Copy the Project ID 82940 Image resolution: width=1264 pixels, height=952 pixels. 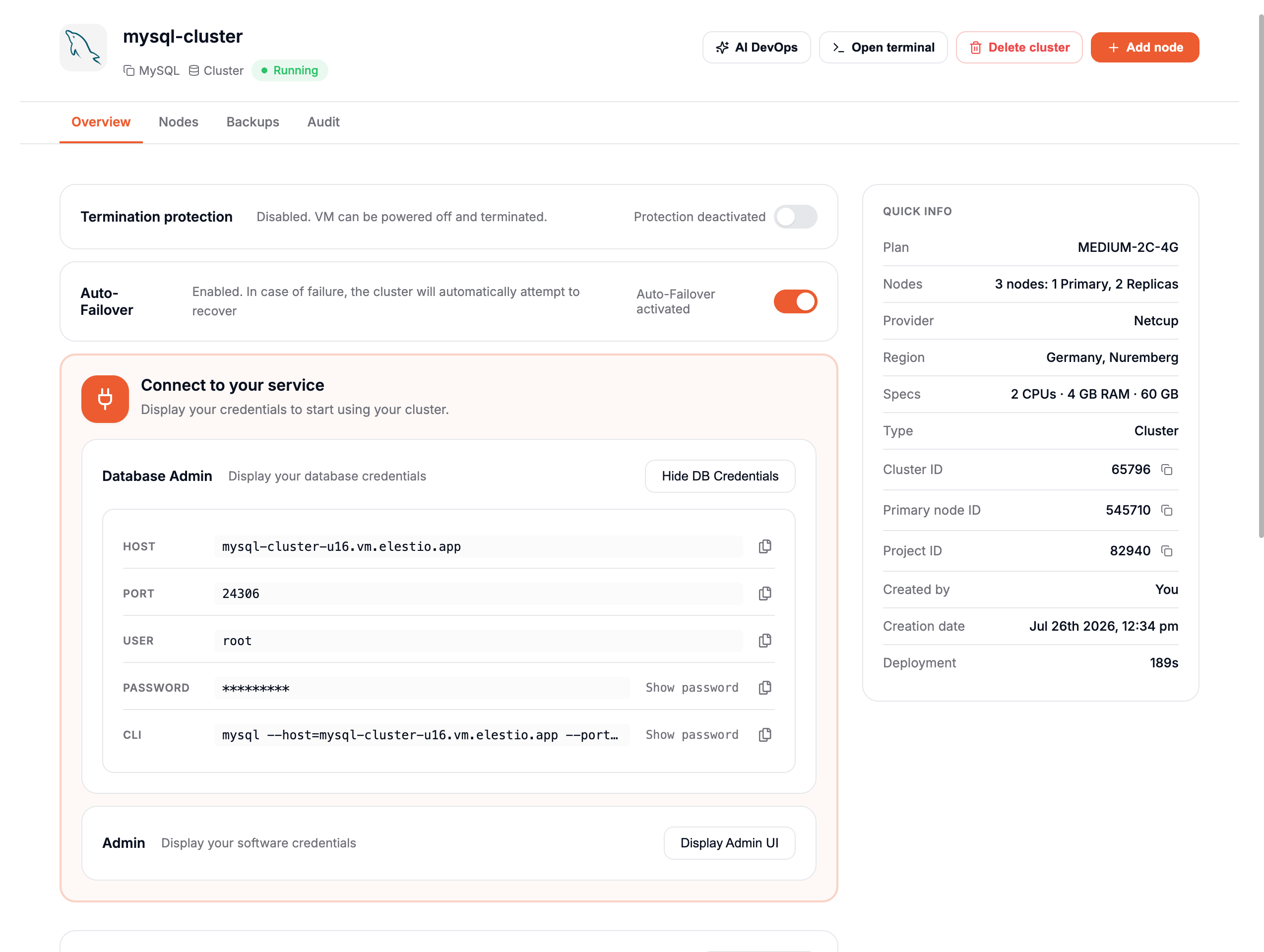1167,551
